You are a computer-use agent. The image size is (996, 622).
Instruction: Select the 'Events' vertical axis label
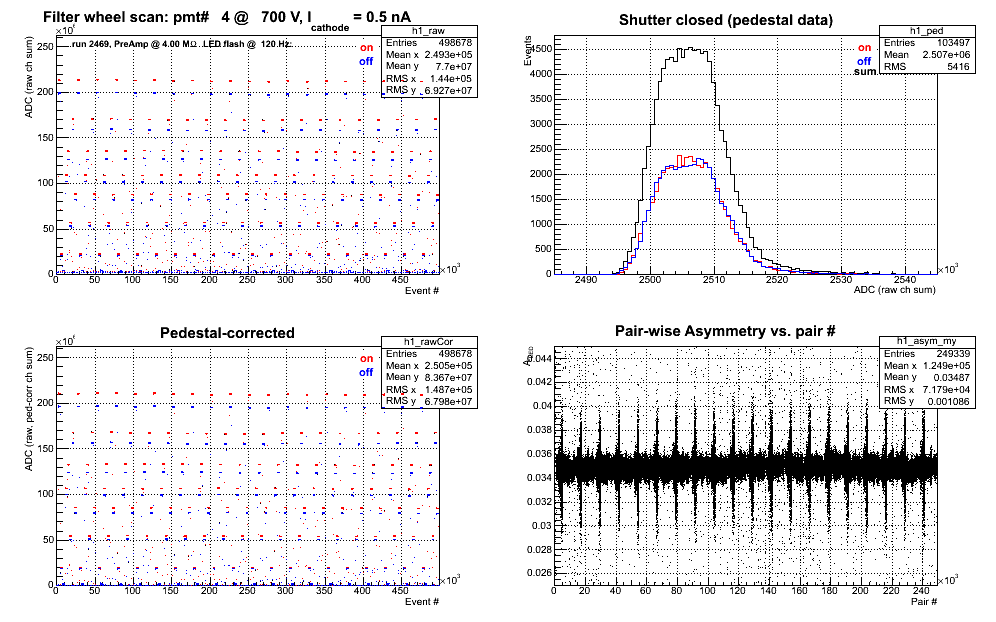[x=527, y=51]
